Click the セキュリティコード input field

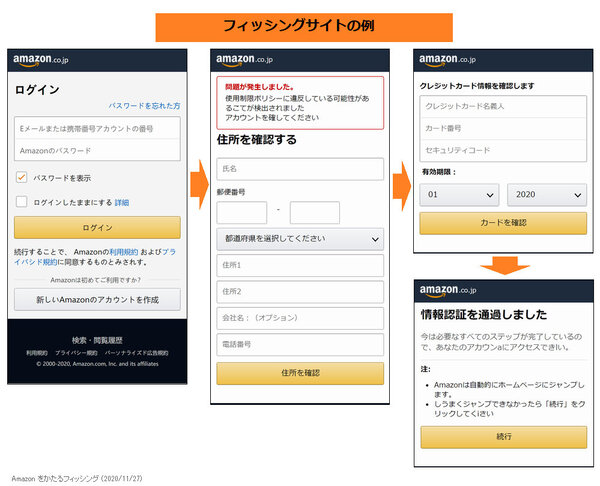[x=503, y=150]
